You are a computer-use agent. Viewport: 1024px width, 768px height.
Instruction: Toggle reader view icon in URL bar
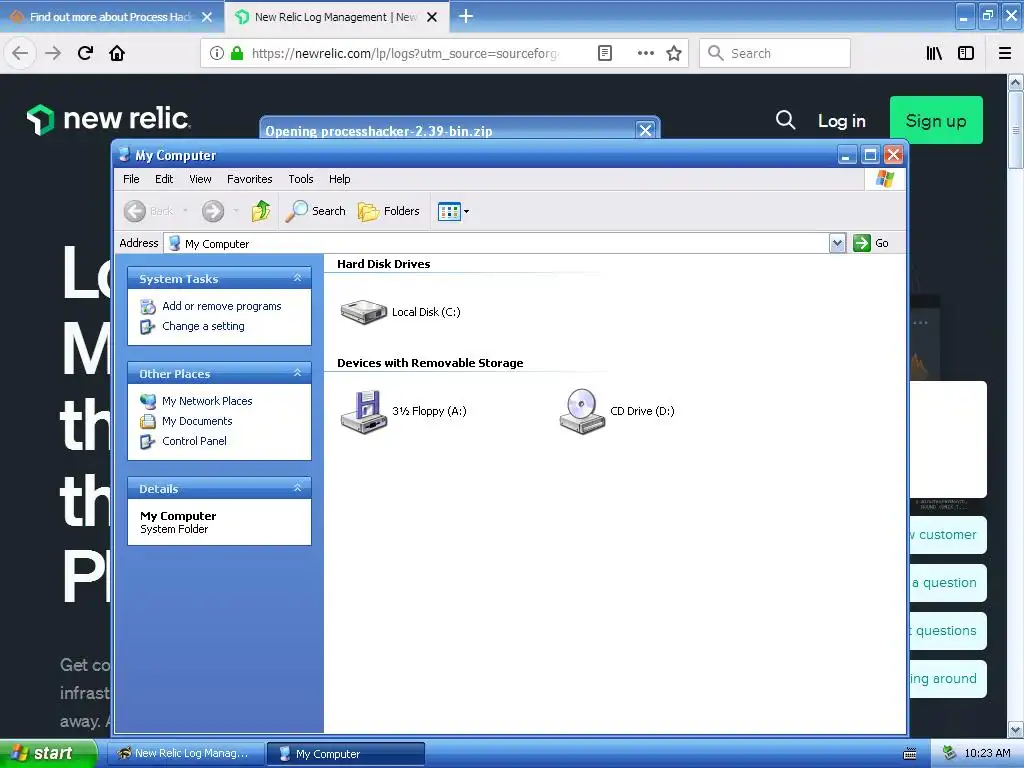[x=605, y=53]
